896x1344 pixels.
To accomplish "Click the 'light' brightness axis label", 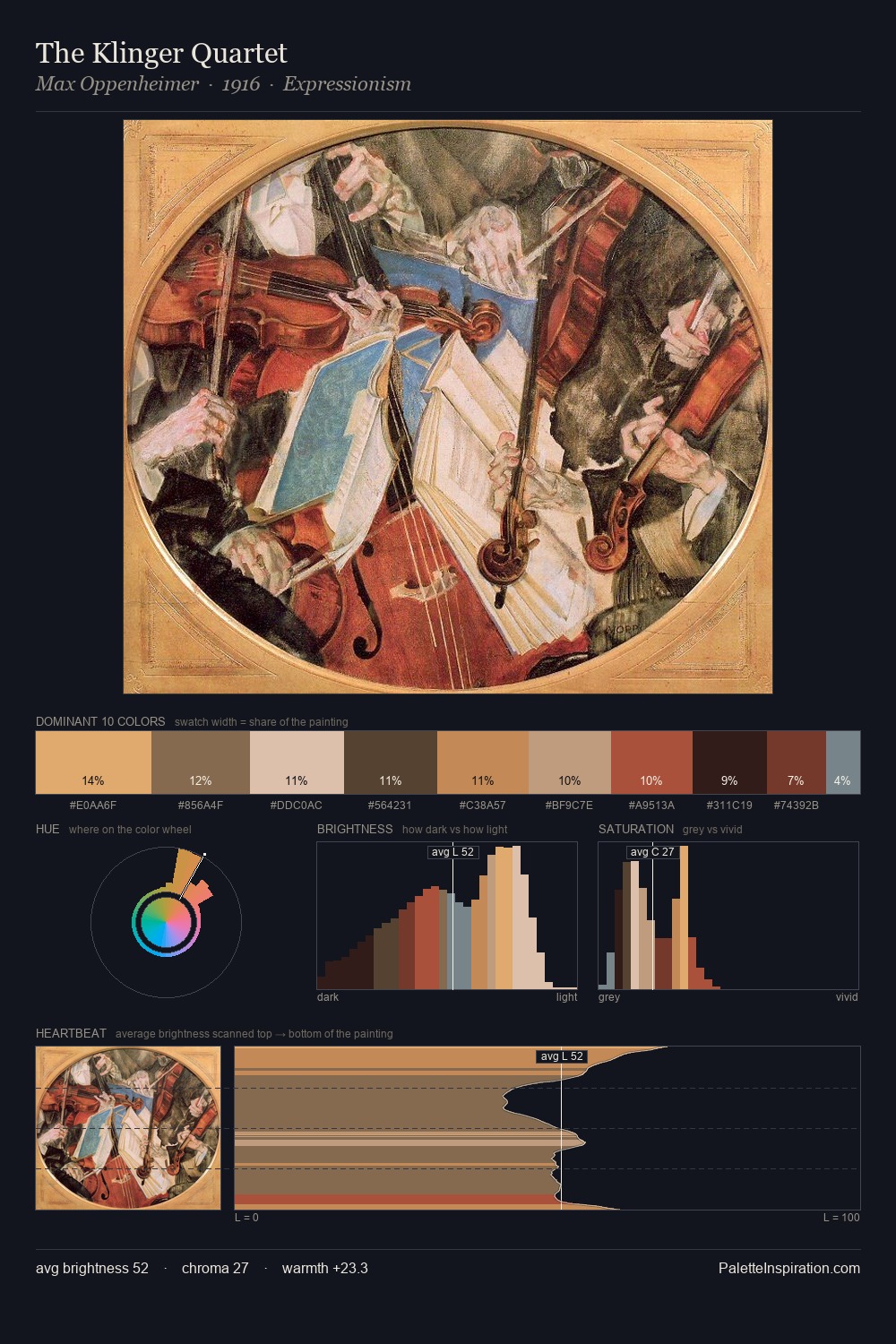I will point(567,996).
